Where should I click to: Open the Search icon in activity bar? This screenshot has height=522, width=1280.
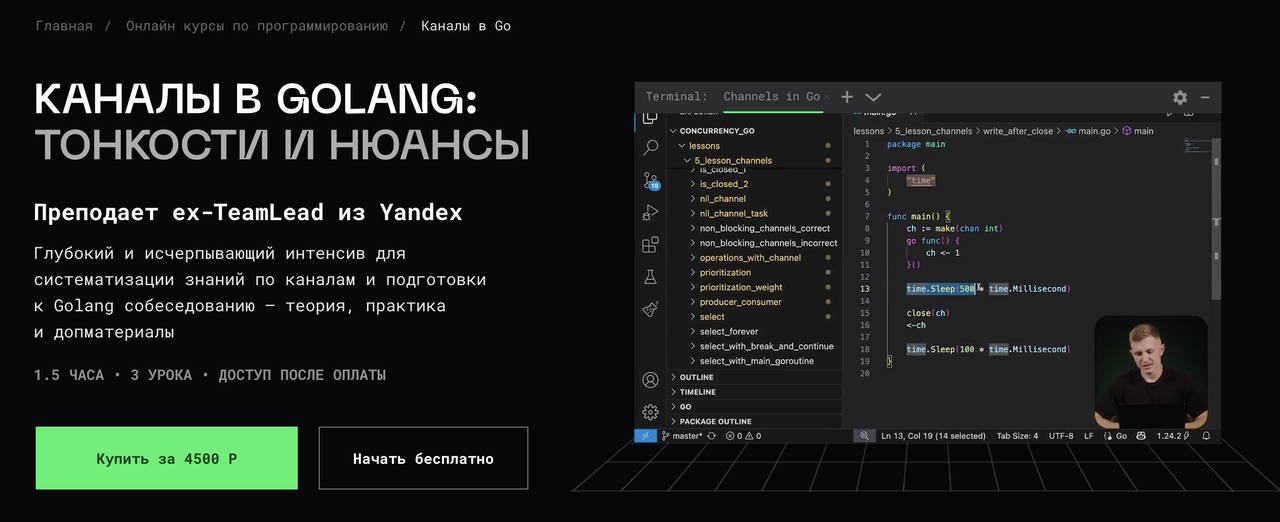(651, 148)
